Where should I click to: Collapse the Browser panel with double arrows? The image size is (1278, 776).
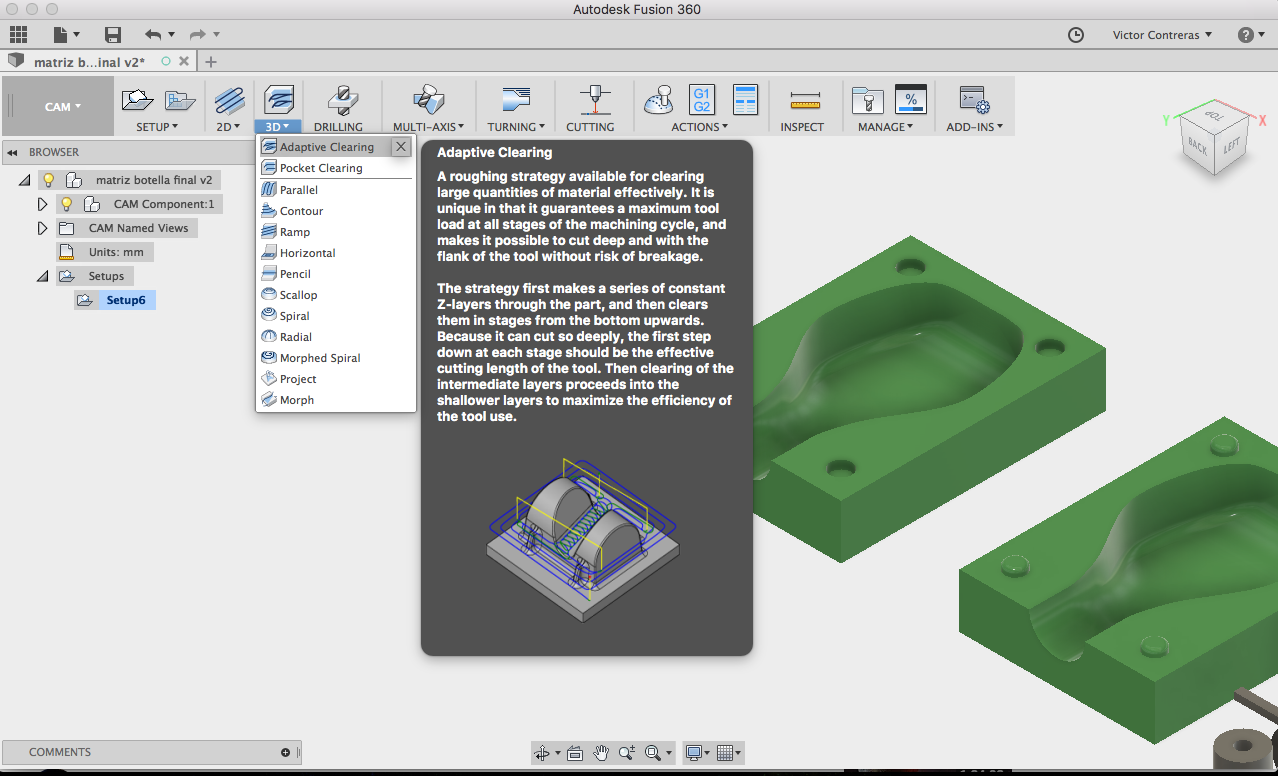[13, 153]
